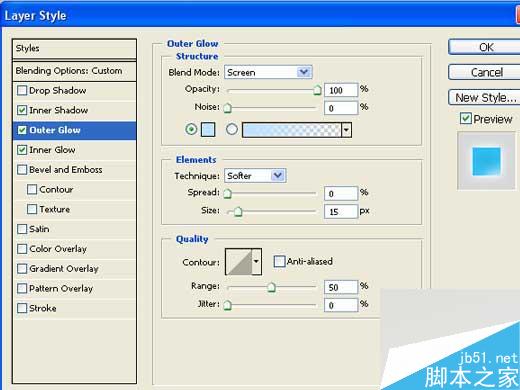The image size is (520, 390).
Task: Select the solid color radio button
Action: tap(191, 129)
